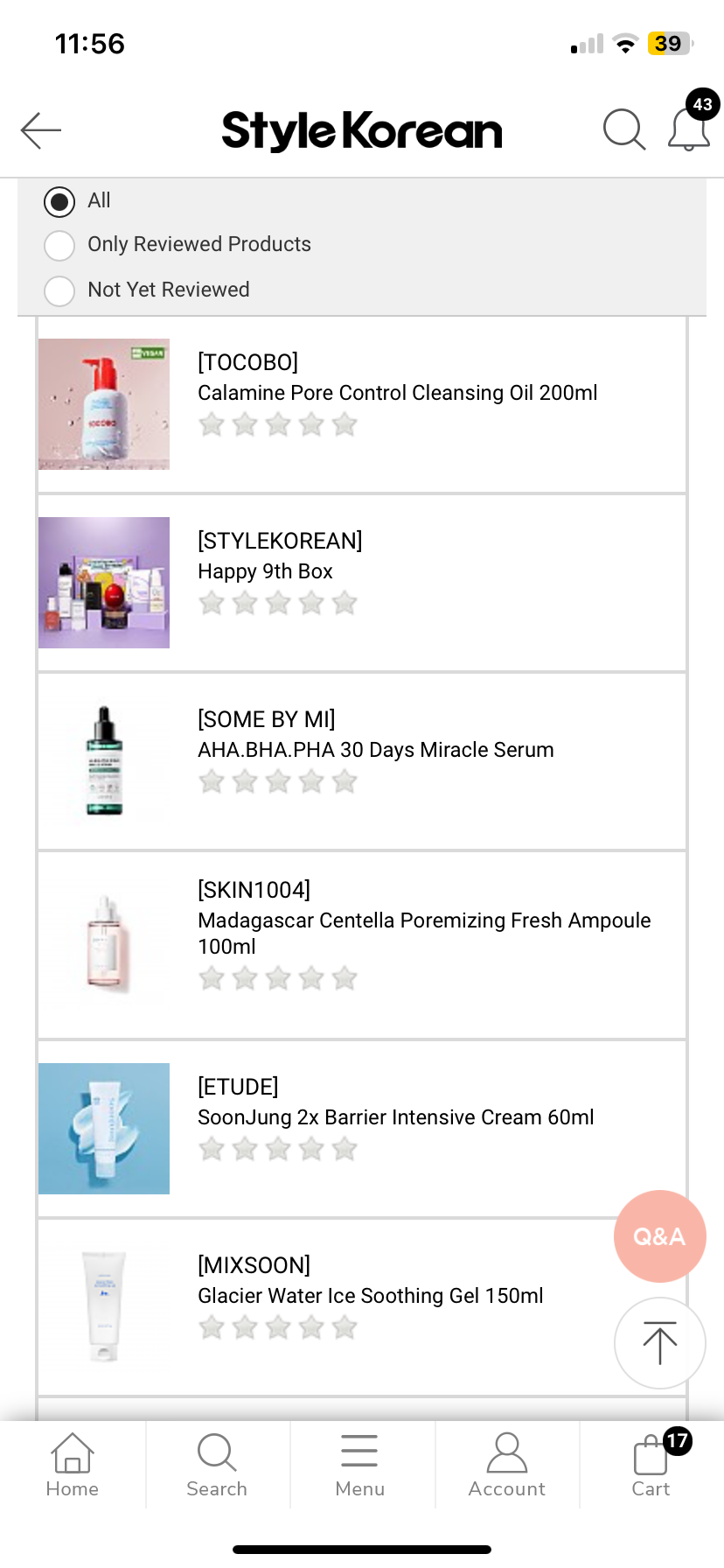Rate TOCOBO cleansing oil five stars
This screenshot has height=1568, width=724.
pos(345,425)
